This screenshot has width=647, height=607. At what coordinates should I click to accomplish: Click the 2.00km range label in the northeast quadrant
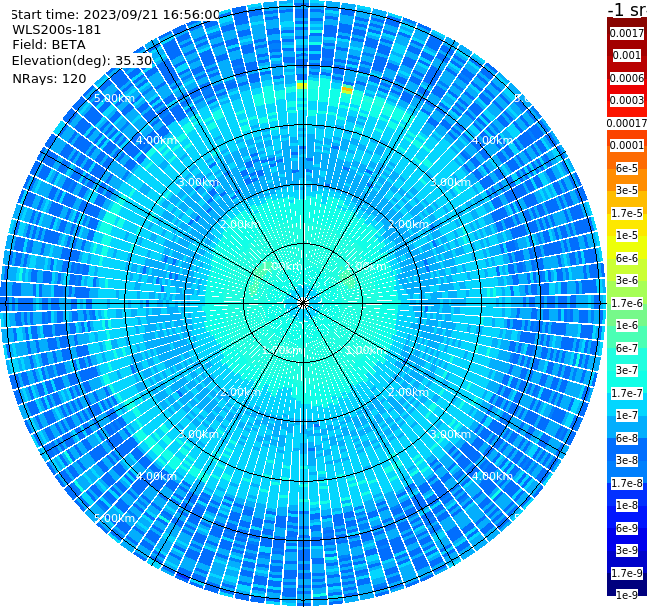[408, 224]
